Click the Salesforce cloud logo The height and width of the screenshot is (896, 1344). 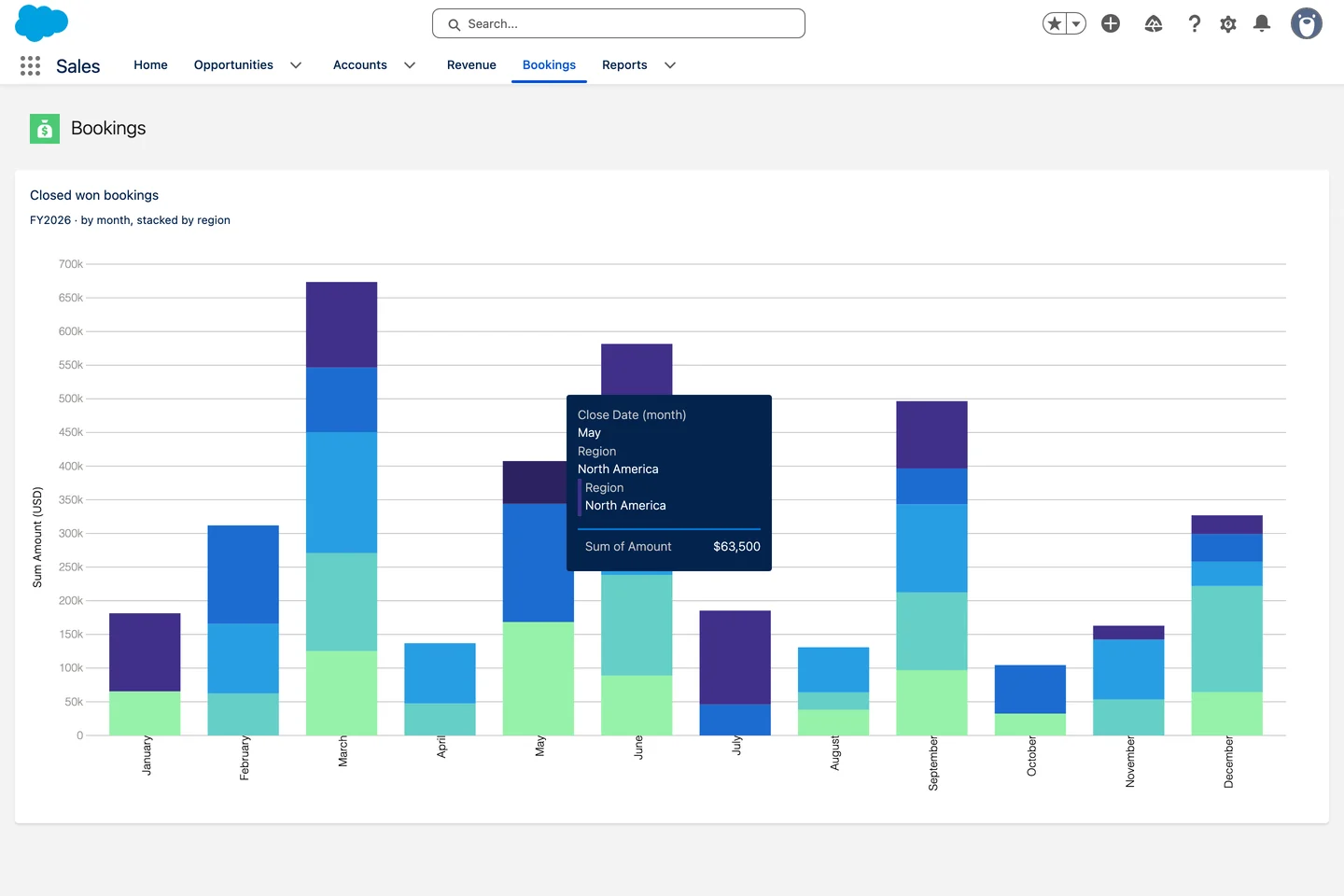click(42, 23)
